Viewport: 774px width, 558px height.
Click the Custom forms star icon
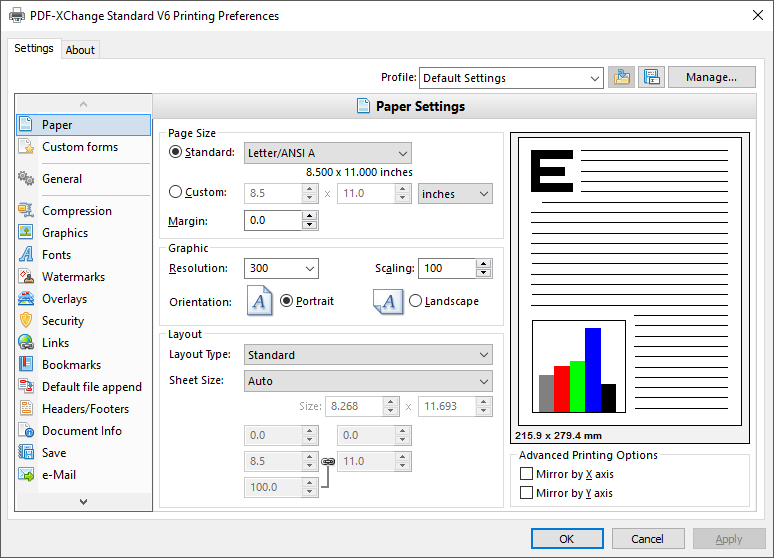26,147
